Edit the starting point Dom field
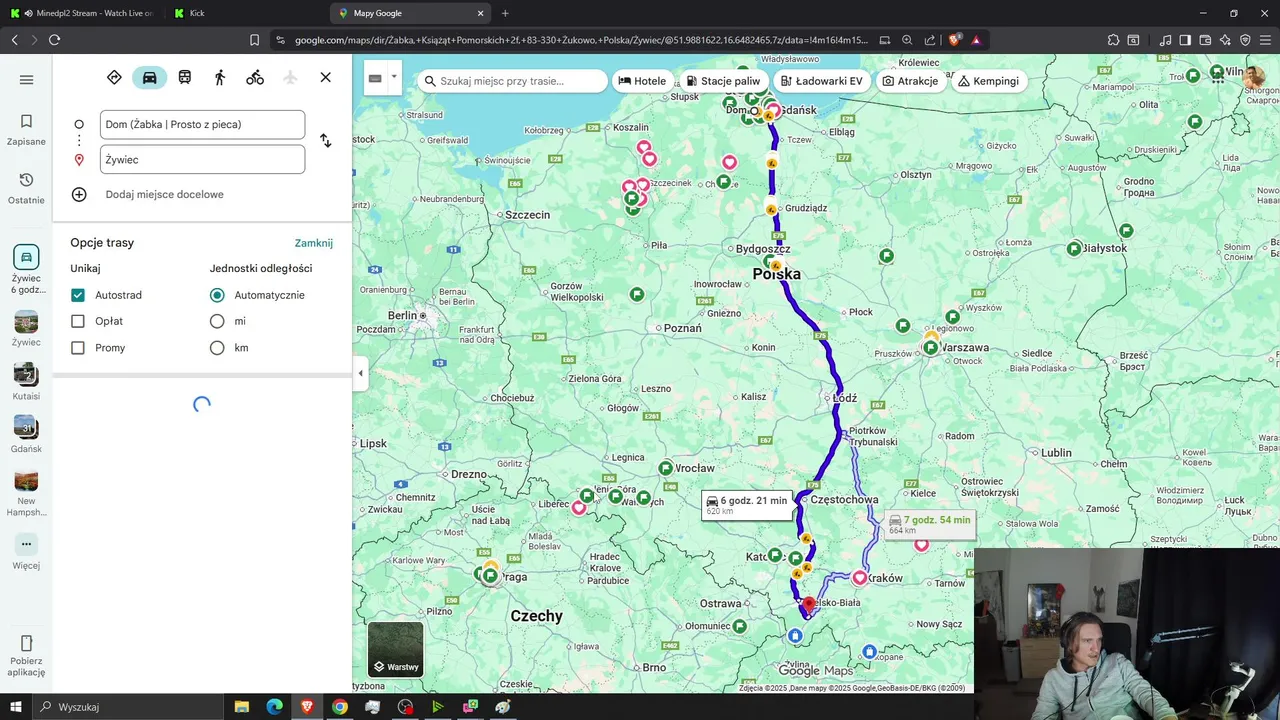 (202, 124)
